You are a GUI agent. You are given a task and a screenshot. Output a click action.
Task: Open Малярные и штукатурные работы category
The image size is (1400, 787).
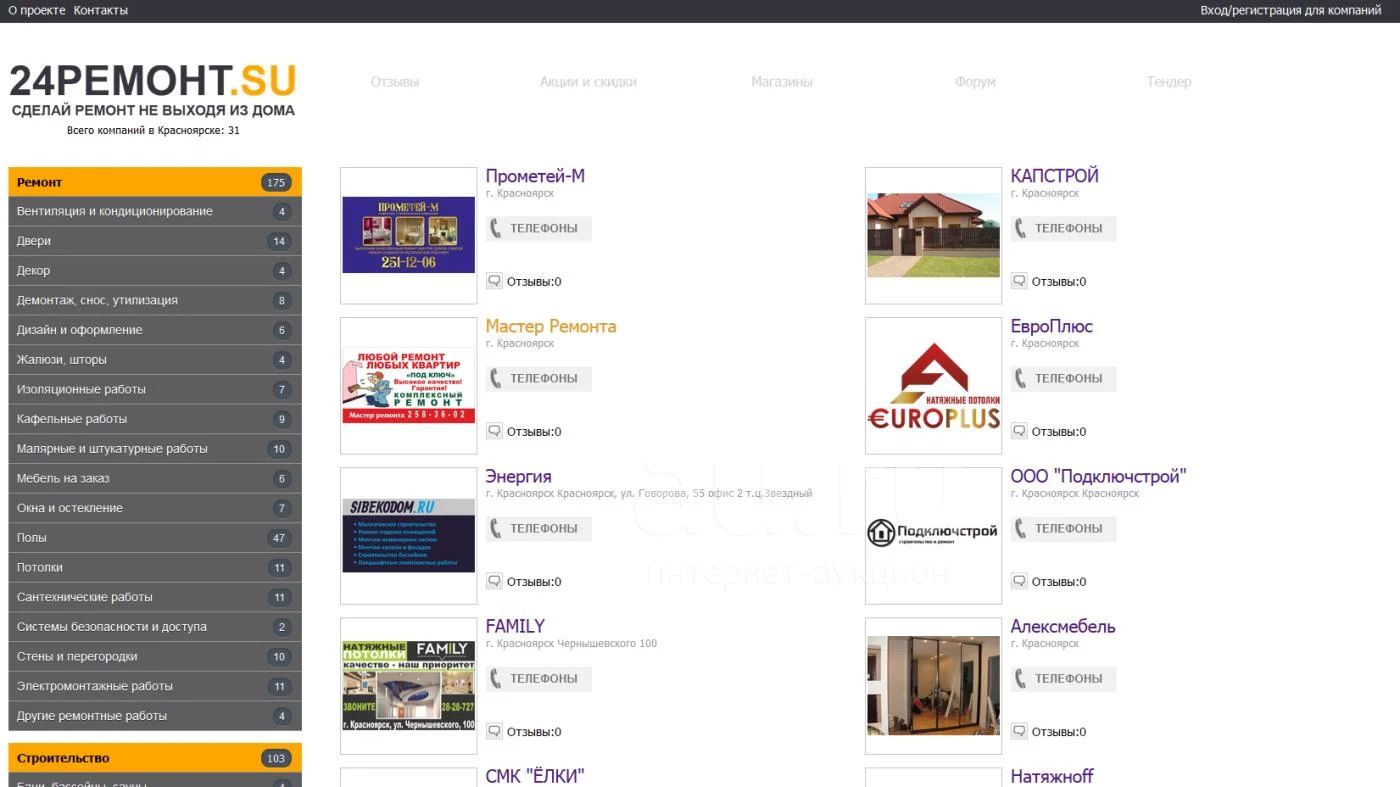pos(155,449)
